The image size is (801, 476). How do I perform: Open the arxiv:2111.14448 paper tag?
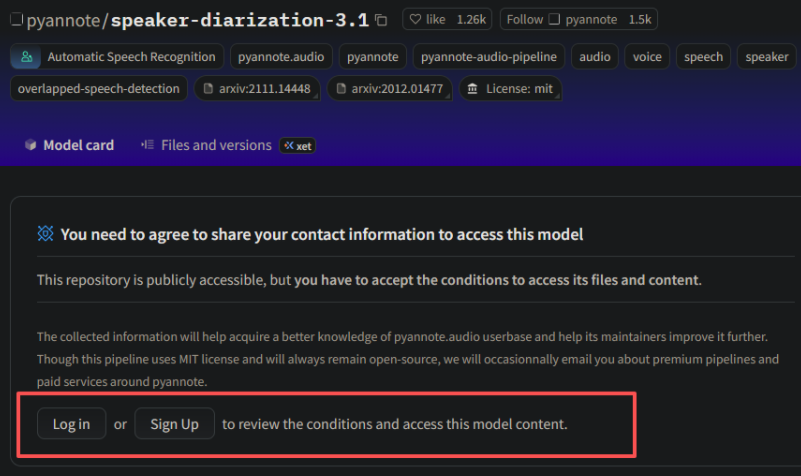257,88
